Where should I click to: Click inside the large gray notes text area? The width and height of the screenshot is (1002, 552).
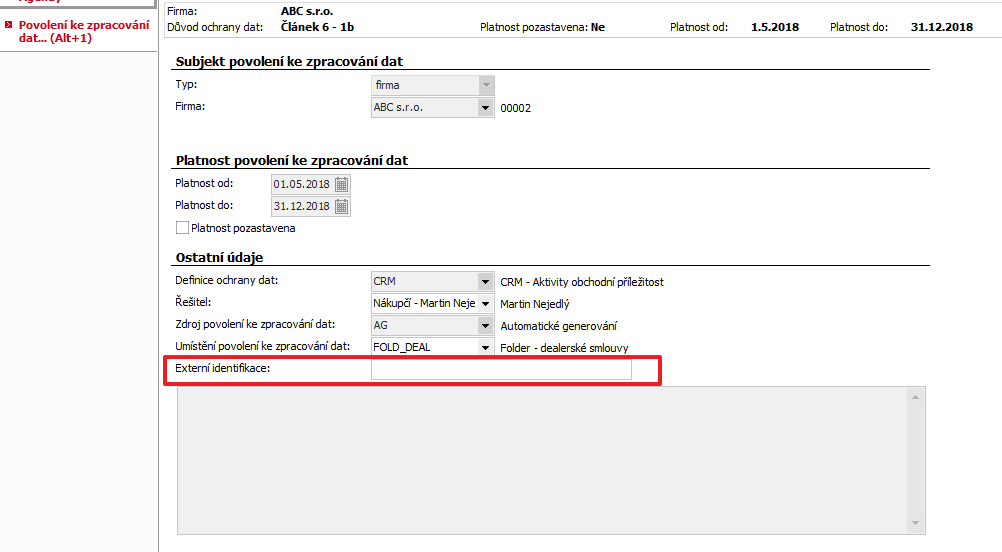tap(543, 461)
